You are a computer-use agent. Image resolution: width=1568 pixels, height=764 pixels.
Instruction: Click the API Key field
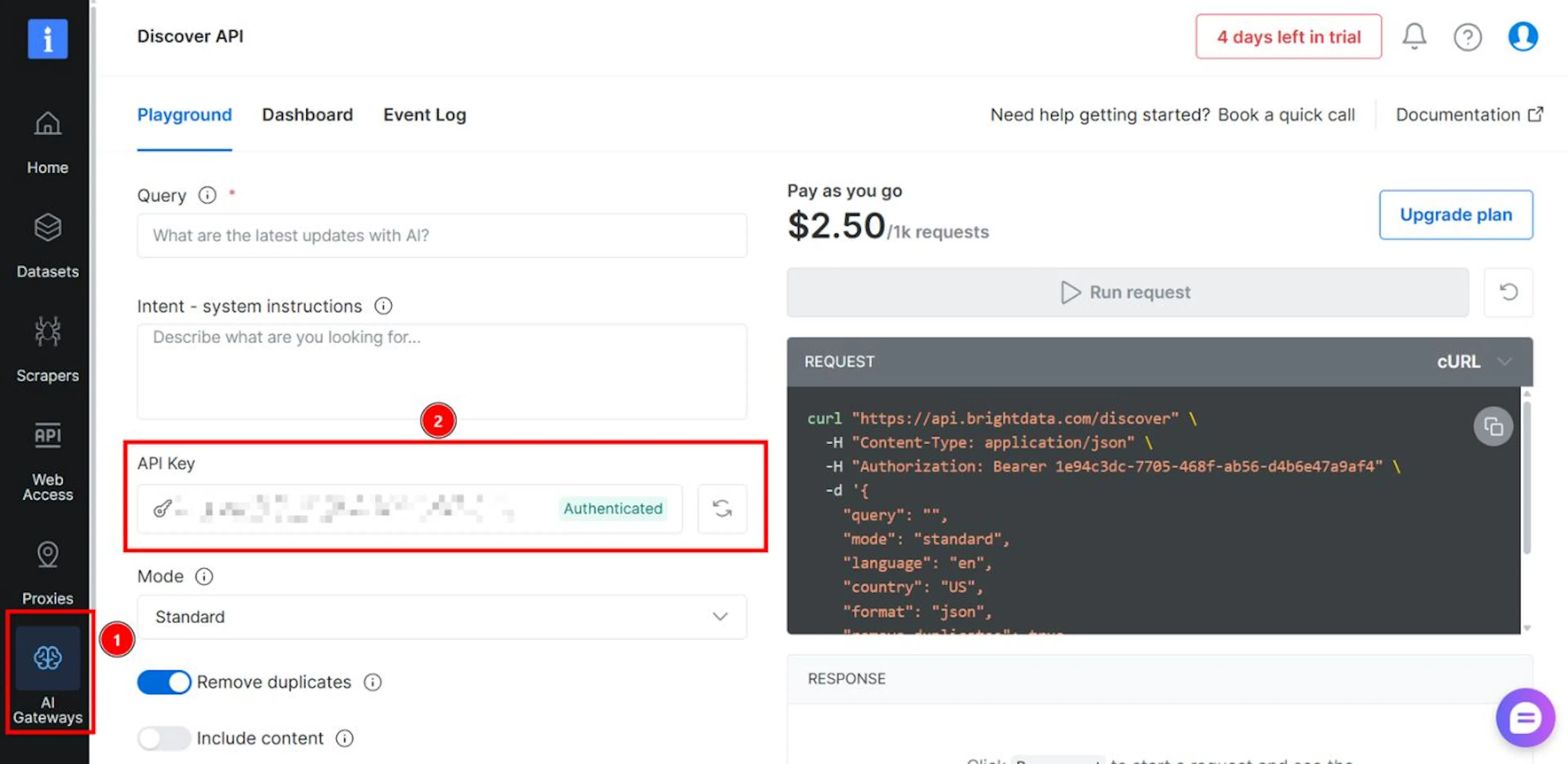409,508
